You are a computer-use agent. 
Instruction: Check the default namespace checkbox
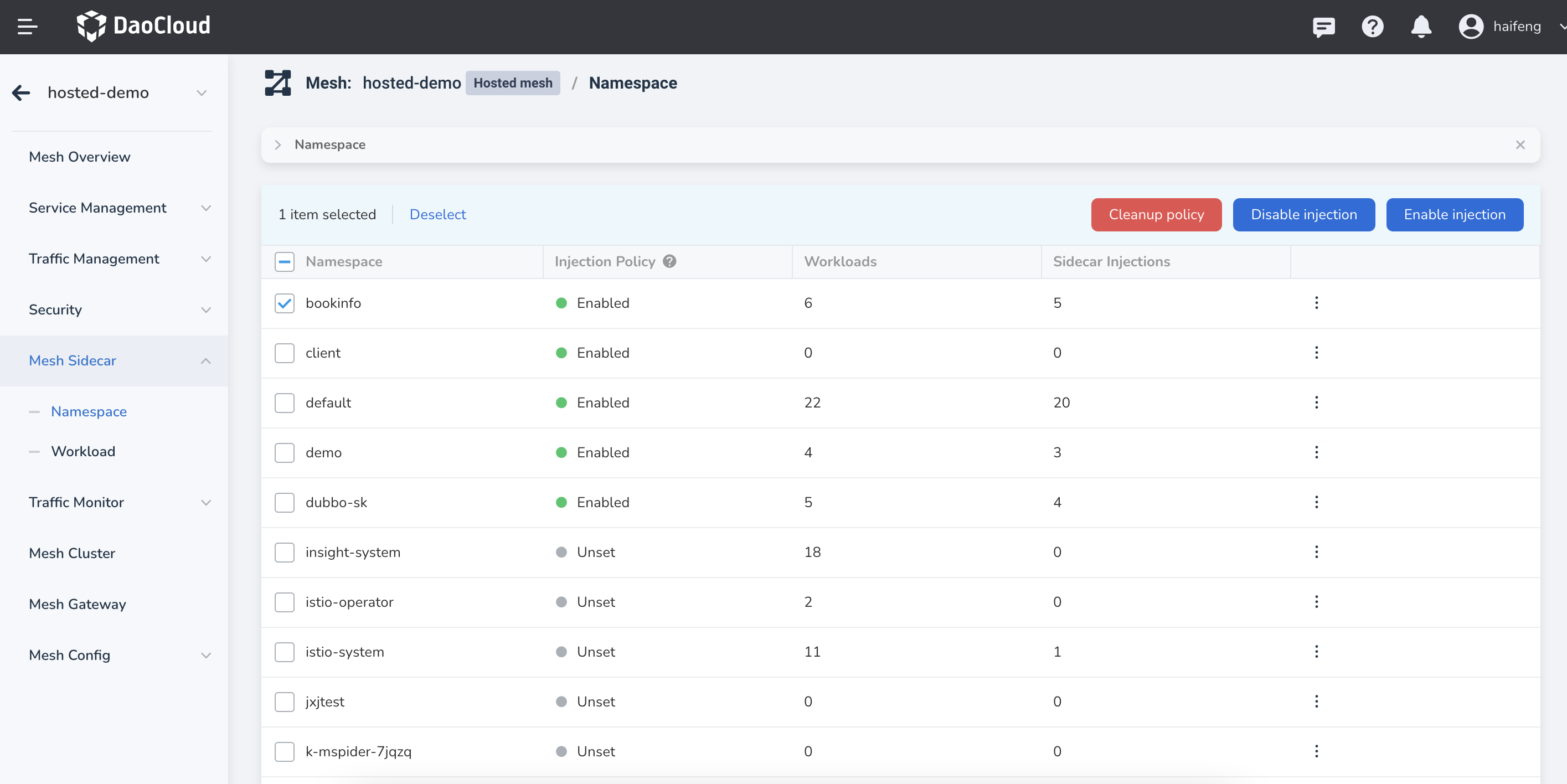click(x=284, y=403)
